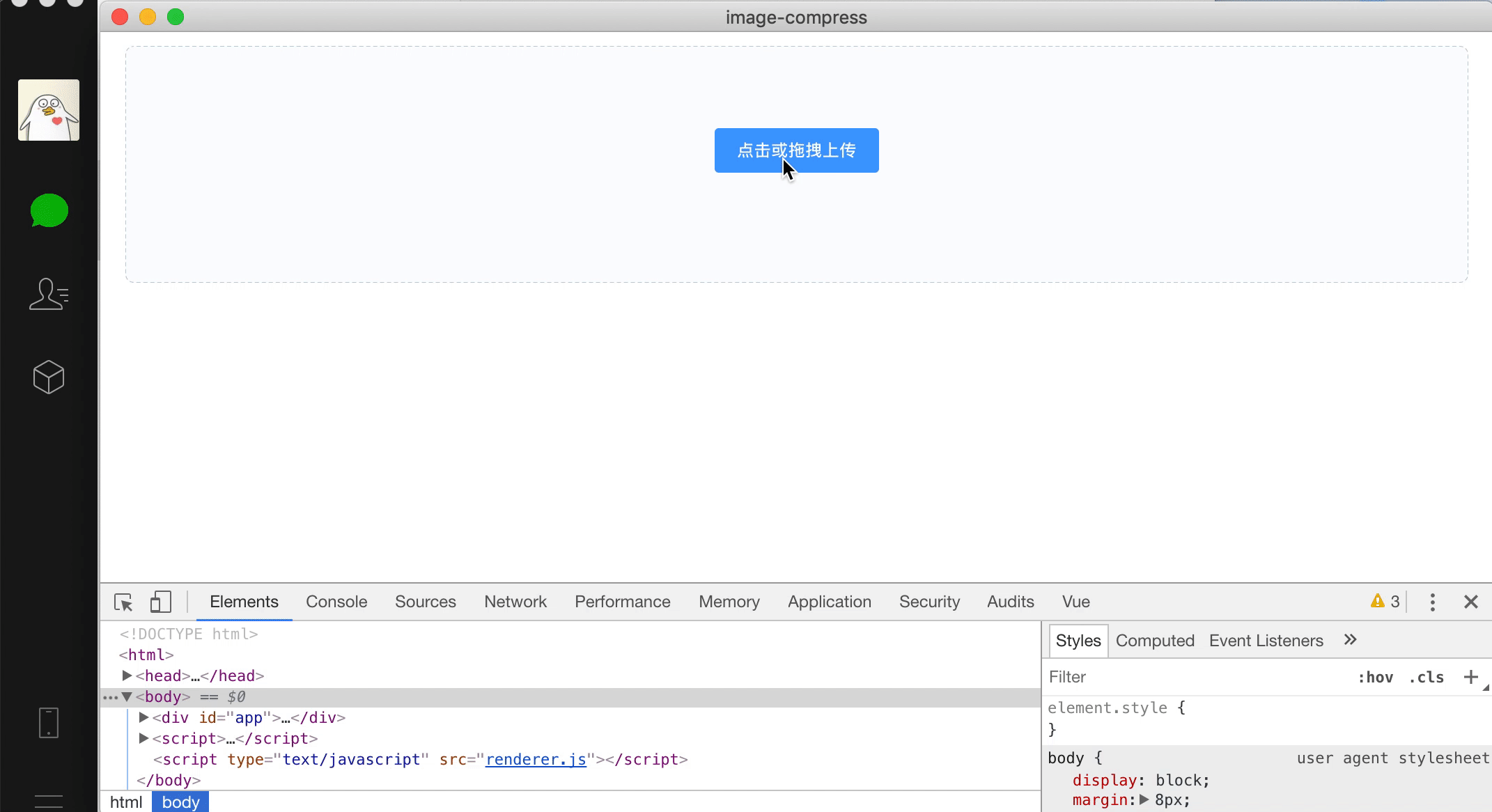1492x812 pixels.
Task: Select the <html> opening tag line
Action: [x=146, y=655]
